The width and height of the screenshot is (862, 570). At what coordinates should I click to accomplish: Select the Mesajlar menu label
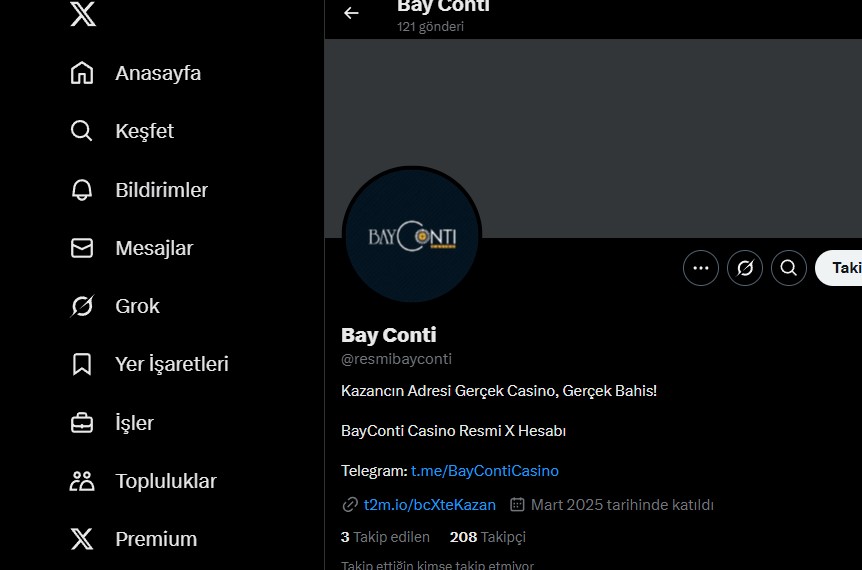pos(154,248)
